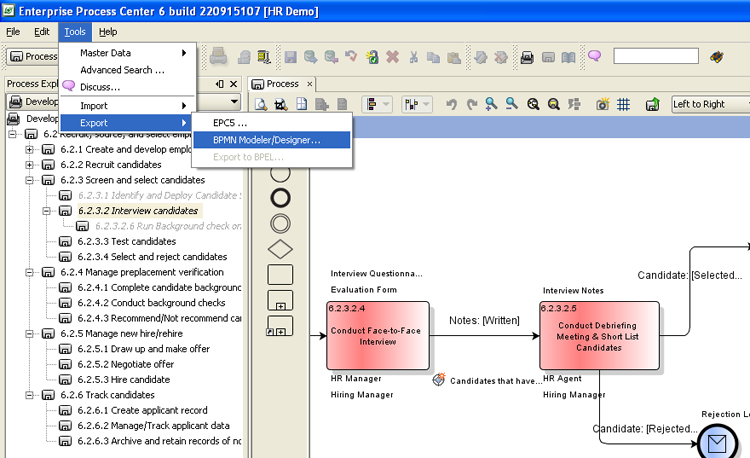Select 6.2.5.2 Negotiate offer tree item
750x458 pixels.
pos(125,364)
